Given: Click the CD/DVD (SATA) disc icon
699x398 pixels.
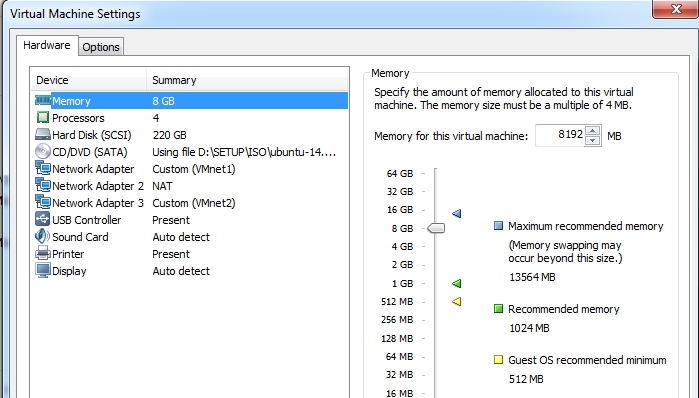Looking at the screenshot, I should (43, 152).
